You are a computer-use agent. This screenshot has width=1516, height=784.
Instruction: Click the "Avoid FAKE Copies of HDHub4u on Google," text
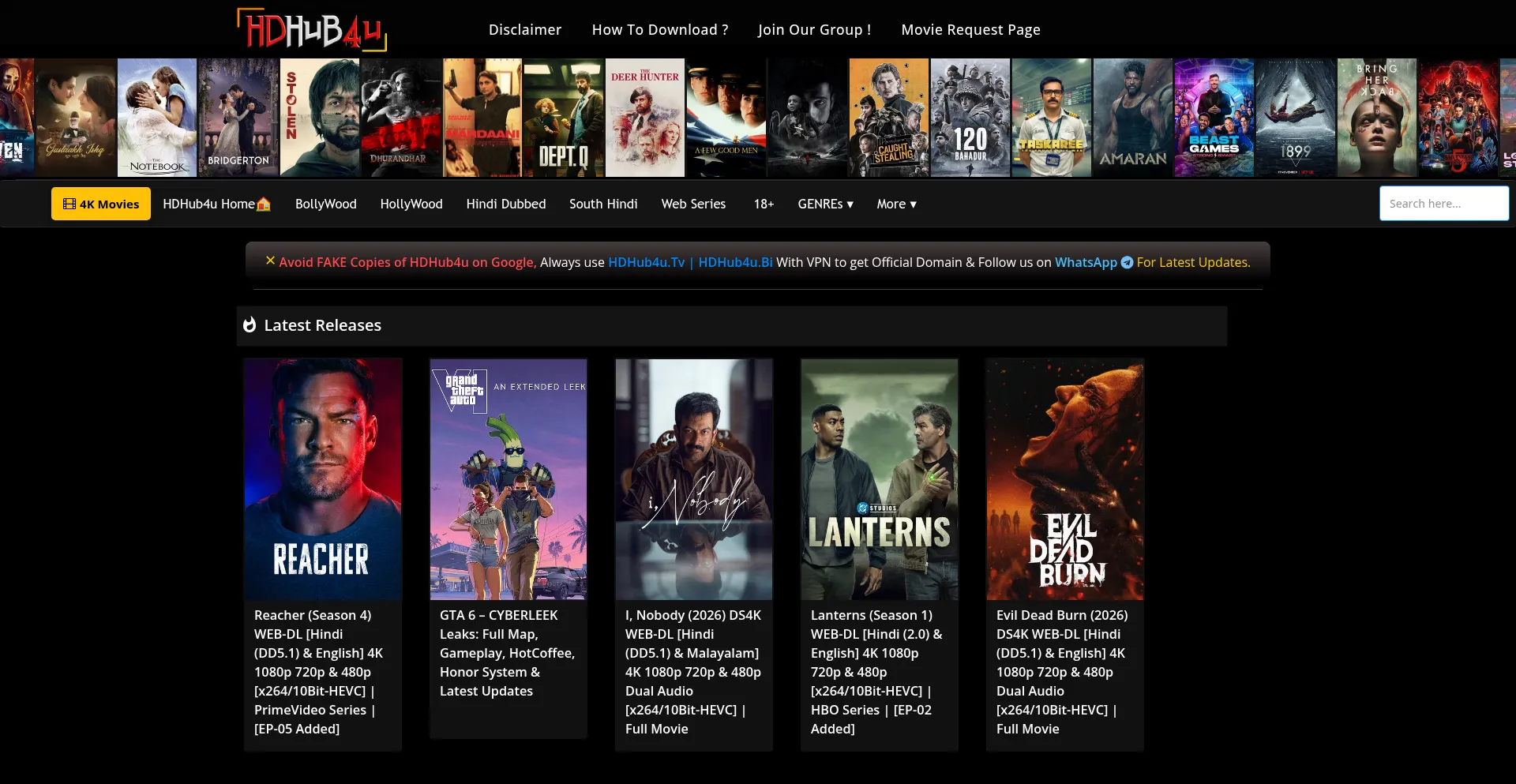(x=407, y=262)
